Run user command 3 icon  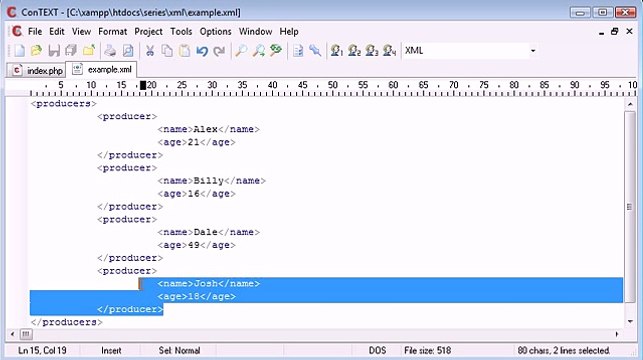[372, 51]
